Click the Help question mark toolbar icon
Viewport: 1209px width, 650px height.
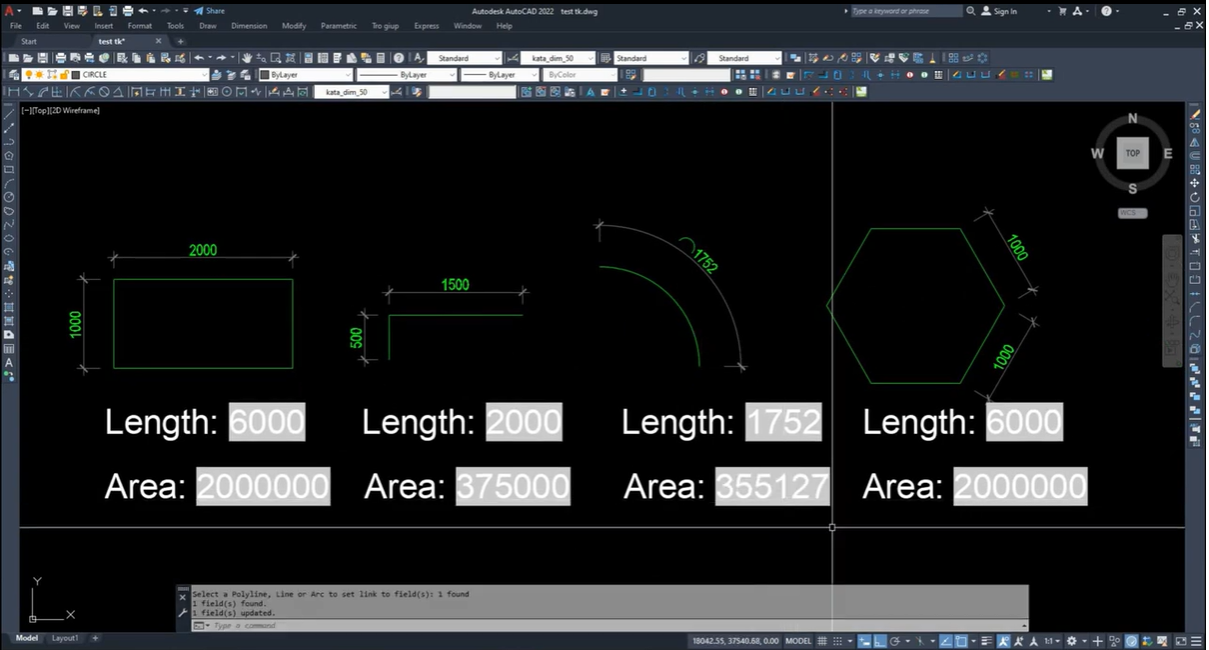click(x=399, y=58)
